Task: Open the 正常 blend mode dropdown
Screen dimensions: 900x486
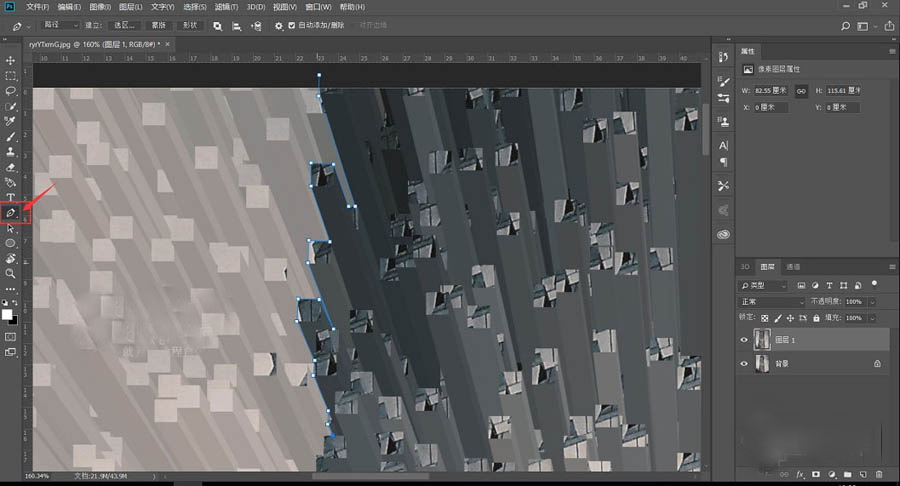Action: pos(772,301)
